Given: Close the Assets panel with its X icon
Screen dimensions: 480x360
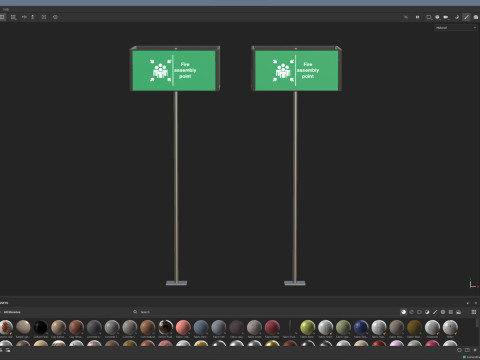Looking at the screenshot, I should coord(476,303).
